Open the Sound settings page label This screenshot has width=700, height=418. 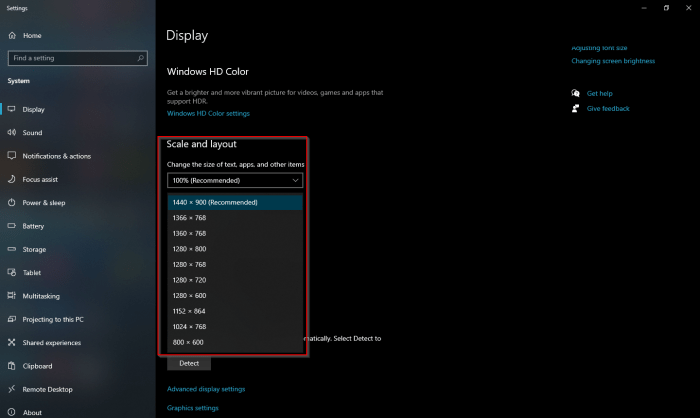(x=32, y=133)
